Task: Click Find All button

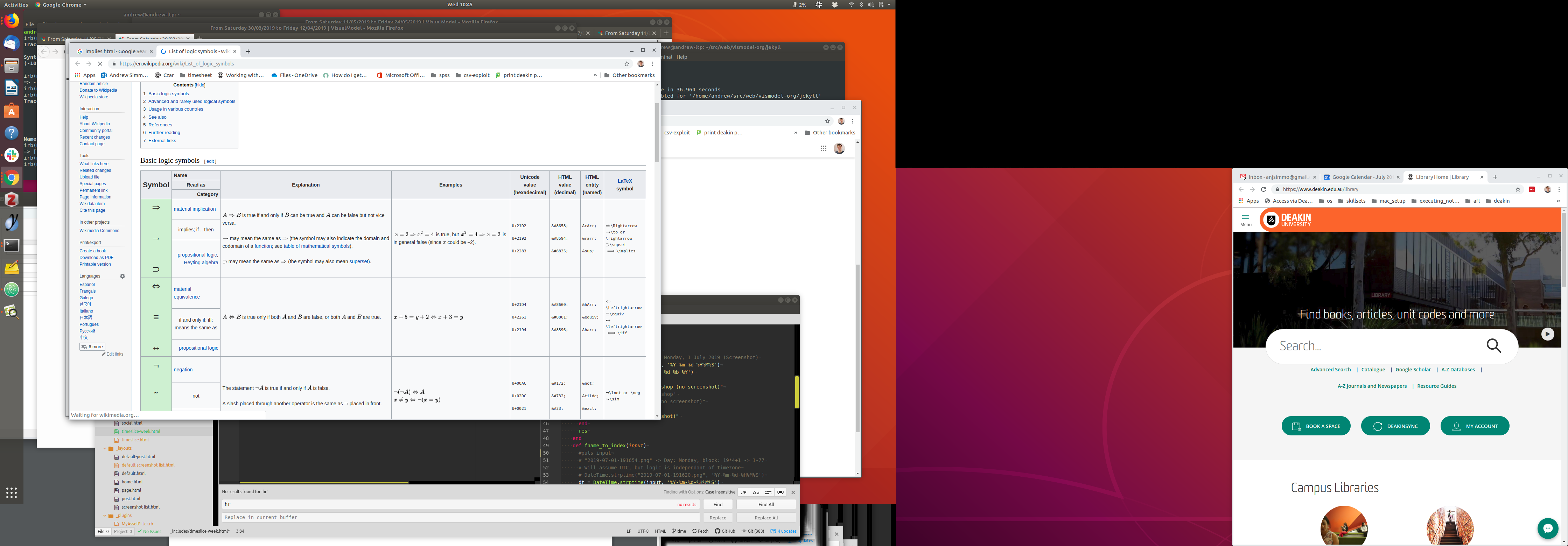Action: tap(766, 504)
